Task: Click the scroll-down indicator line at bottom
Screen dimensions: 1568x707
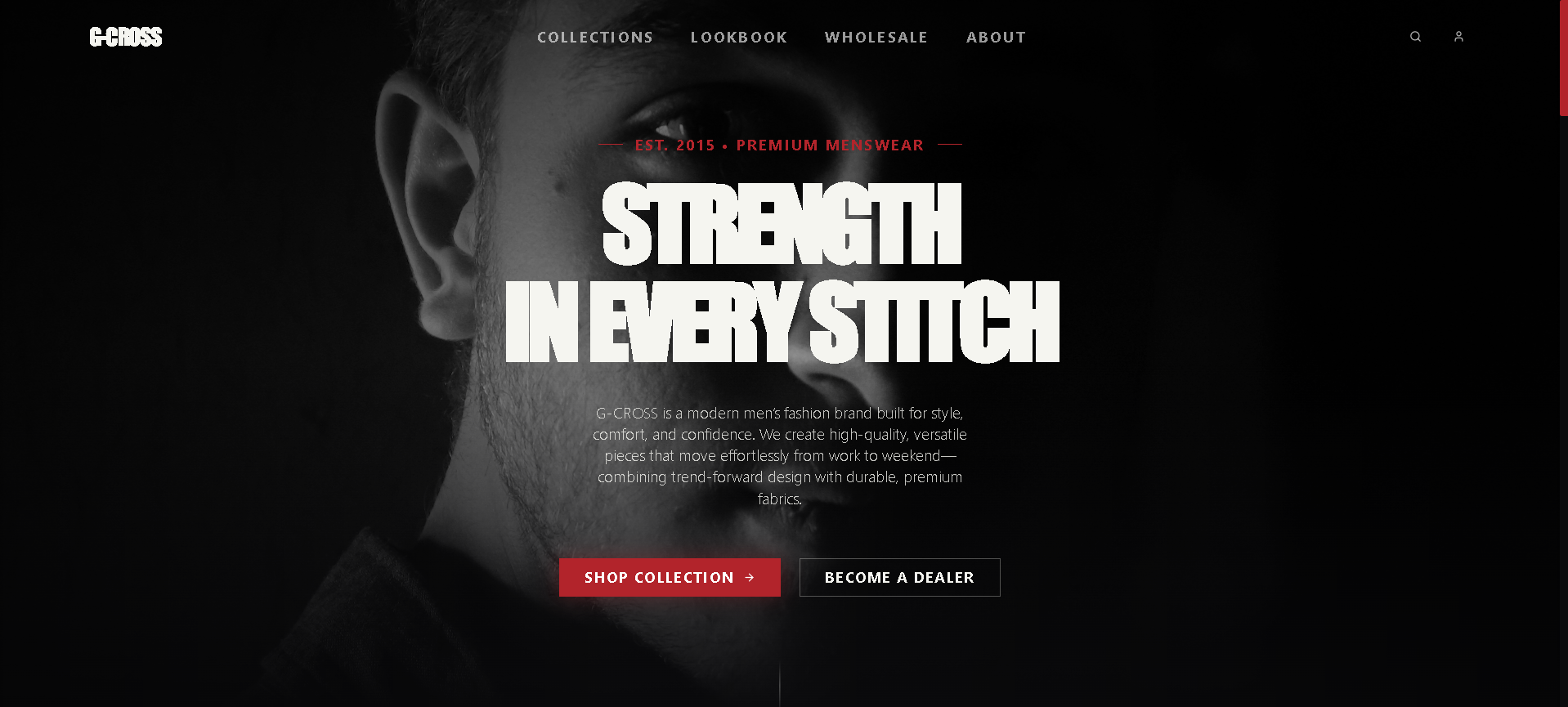Action: pyautogui.click(x=780, y=685)
